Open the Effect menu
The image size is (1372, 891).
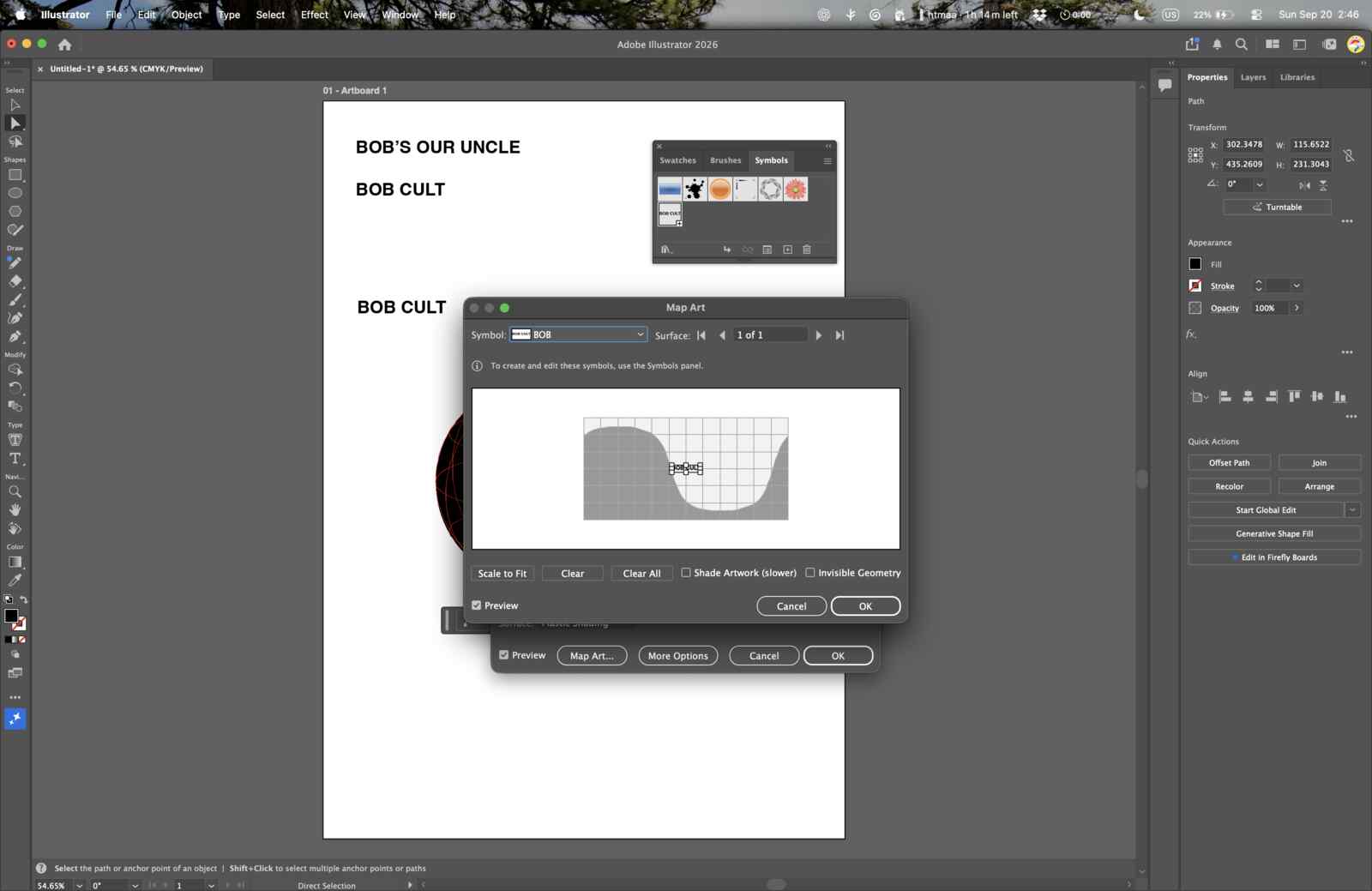[315, 15]
